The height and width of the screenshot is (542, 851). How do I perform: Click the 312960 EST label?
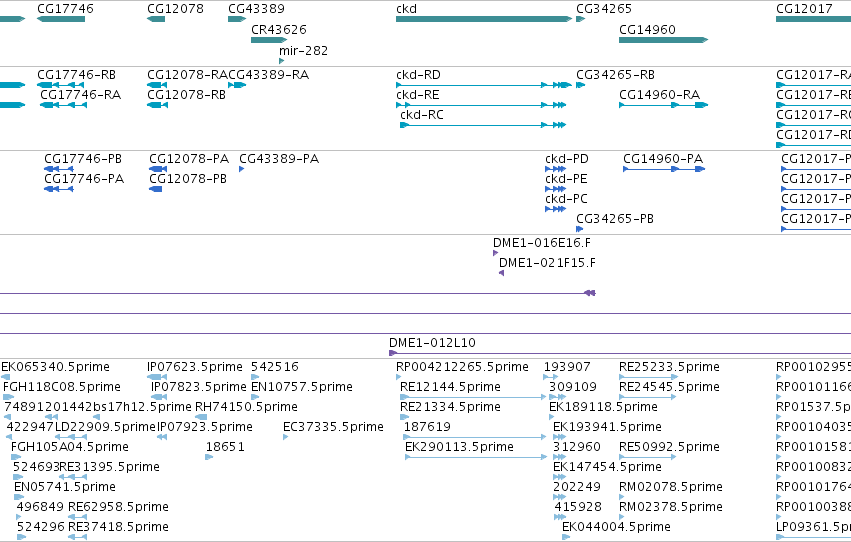577,448
